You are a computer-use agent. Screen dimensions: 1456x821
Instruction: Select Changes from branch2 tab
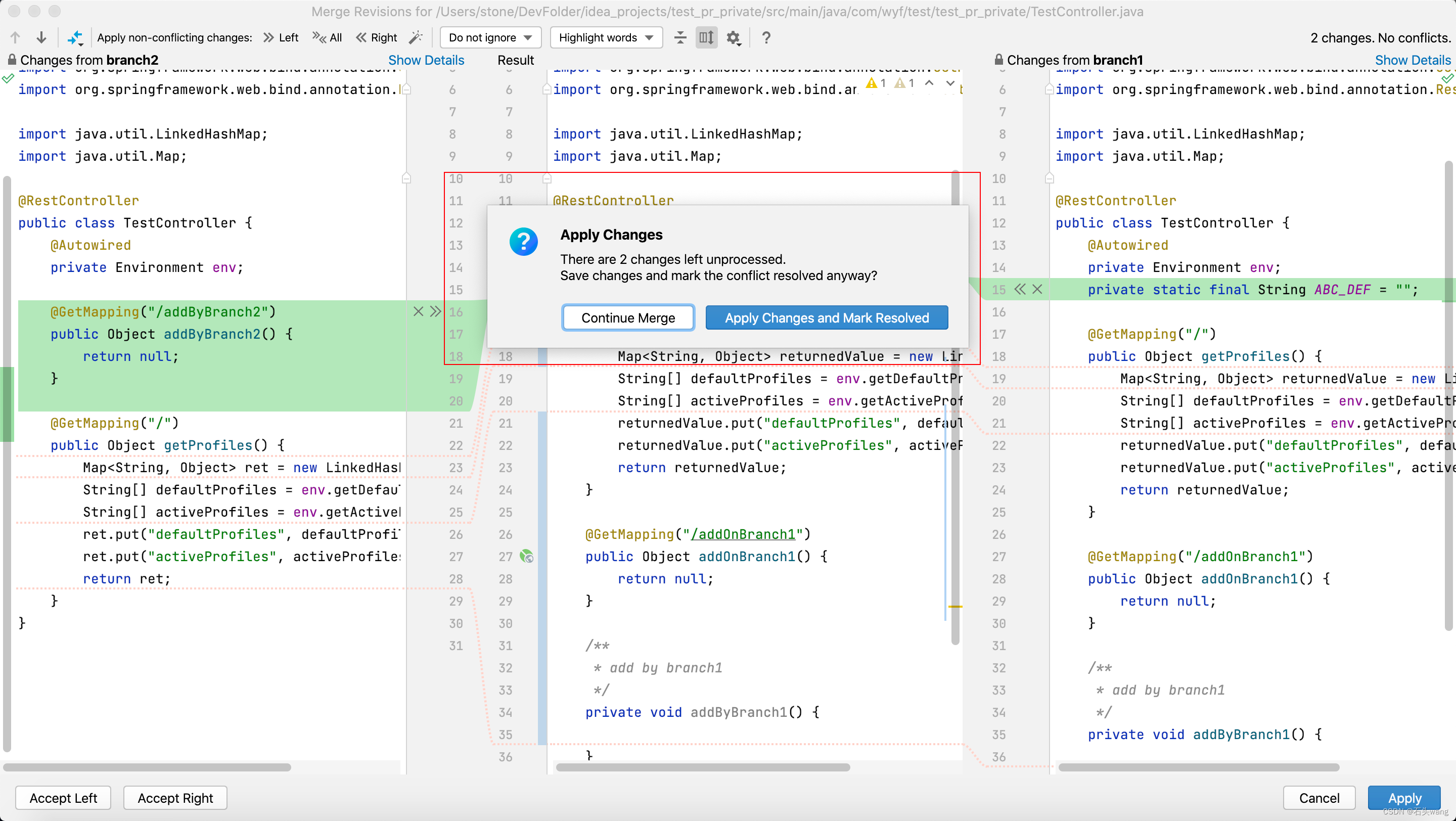[x=88, y=59]
